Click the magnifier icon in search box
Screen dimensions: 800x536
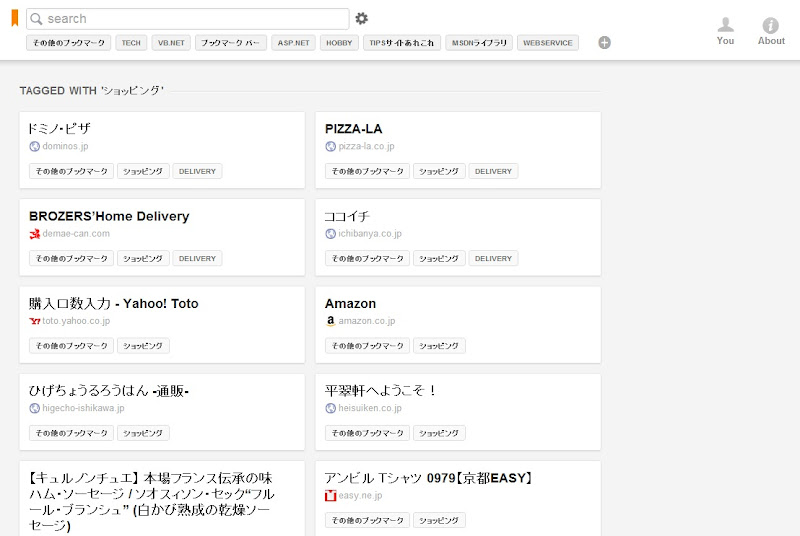pos(36,19)
